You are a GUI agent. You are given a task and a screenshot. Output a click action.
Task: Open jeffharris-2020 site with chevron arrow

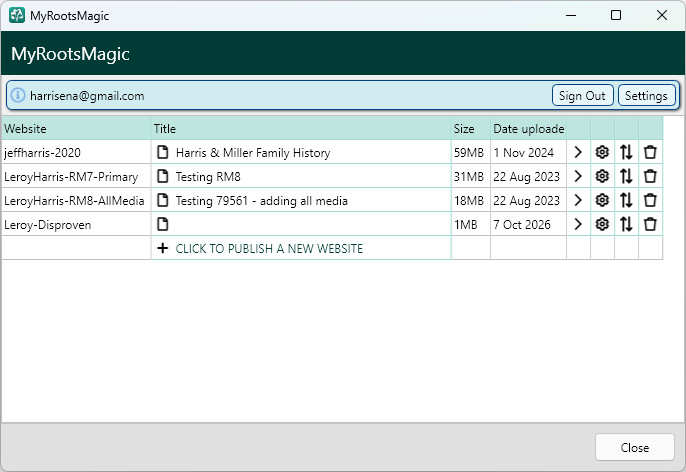tap(578, 152)
